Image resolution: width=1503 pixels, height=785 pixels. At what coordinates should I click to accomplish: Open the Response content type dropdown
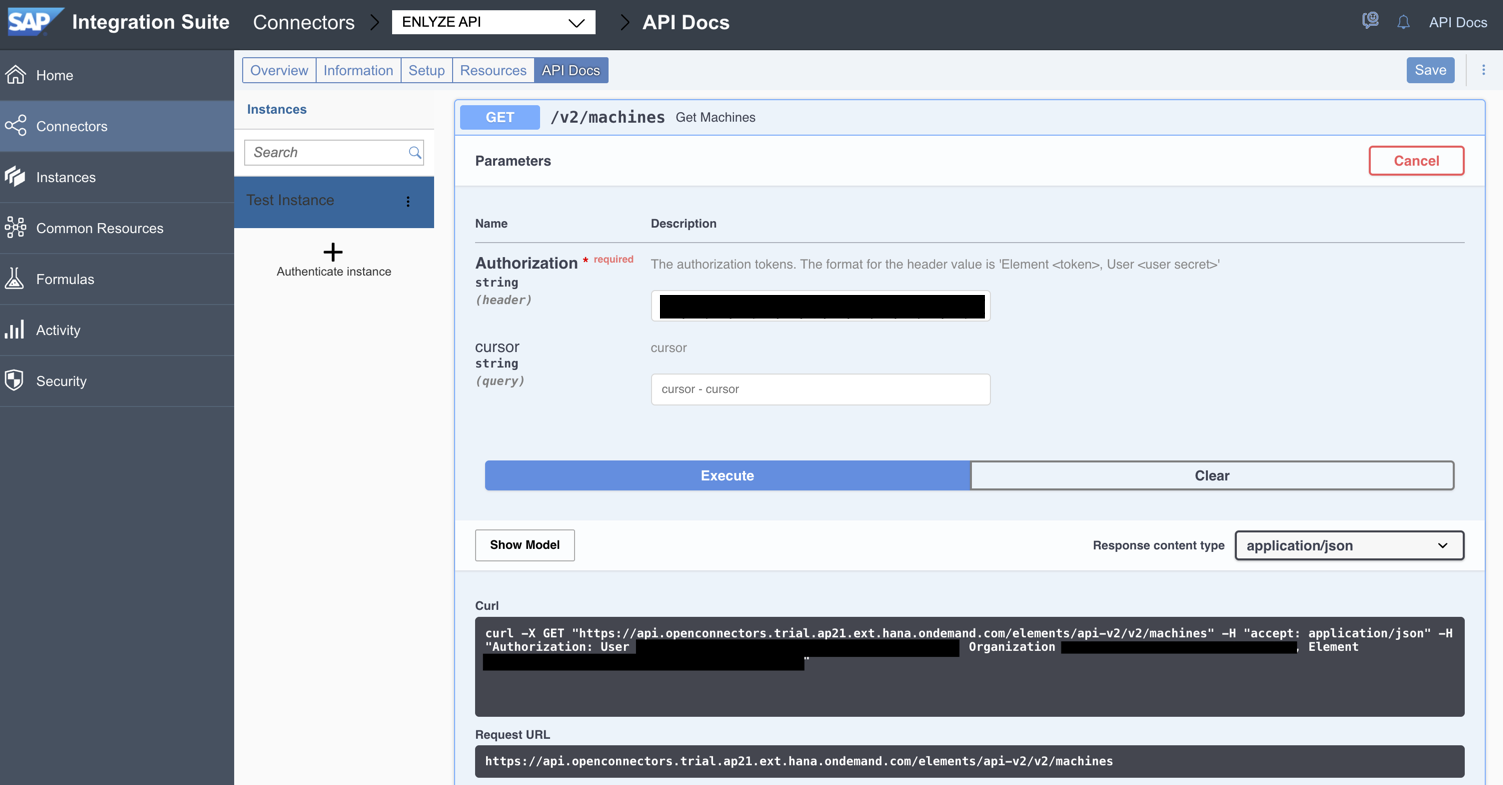tap(1348, 545)
